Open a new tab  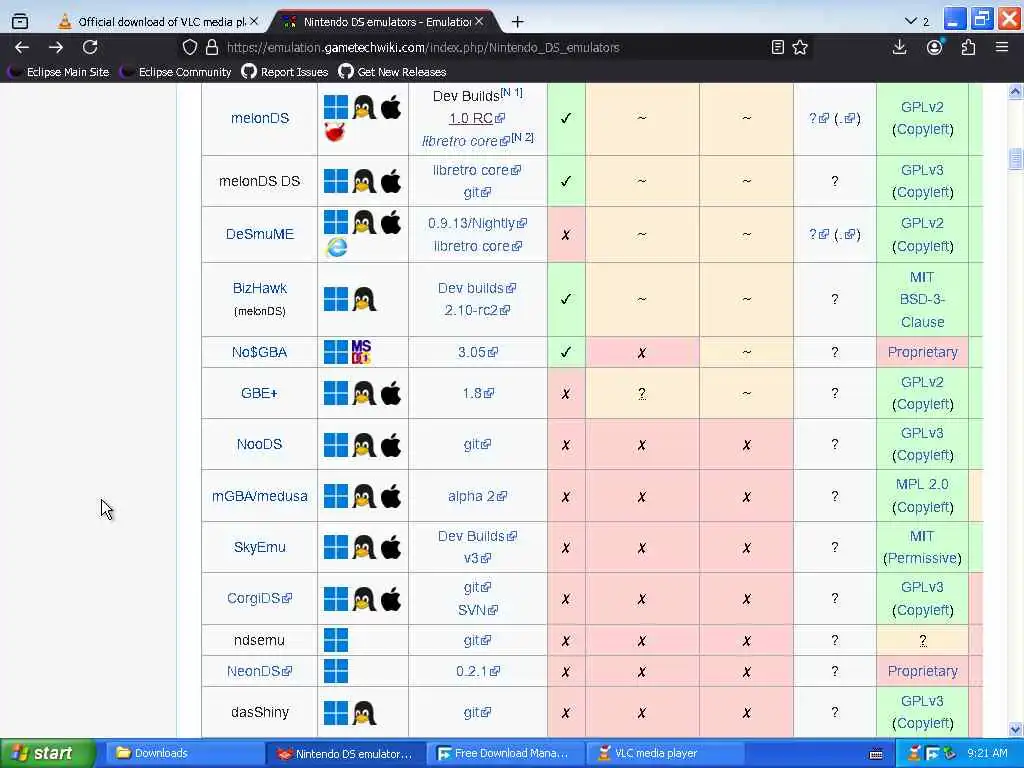tap(517, 22)
